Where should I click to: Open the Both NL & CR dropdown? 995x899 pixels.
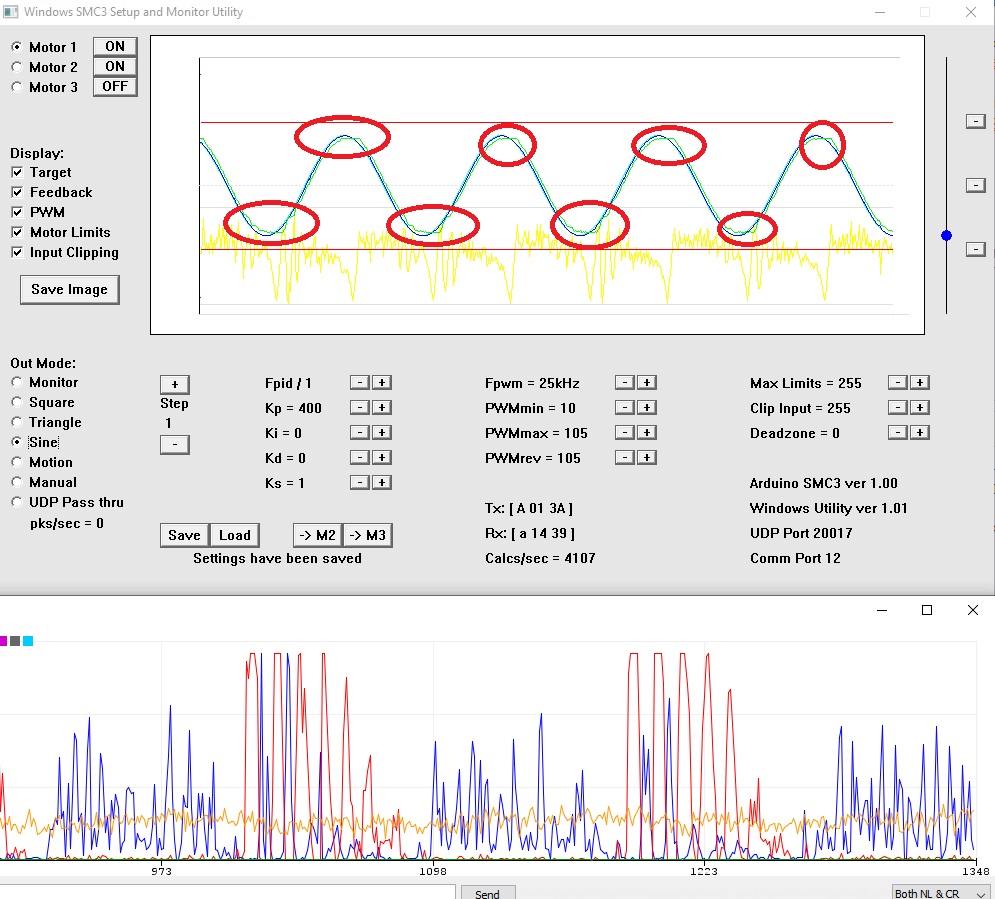(940, 893)
